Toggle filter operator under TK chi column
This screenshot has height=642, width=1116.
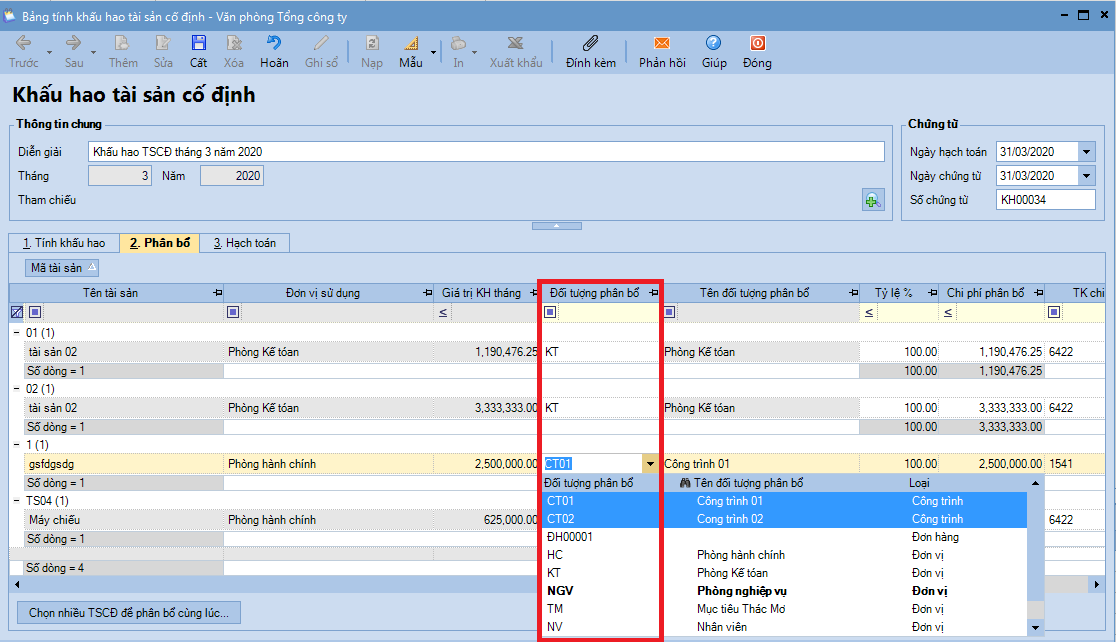[x=1054, y=312]
